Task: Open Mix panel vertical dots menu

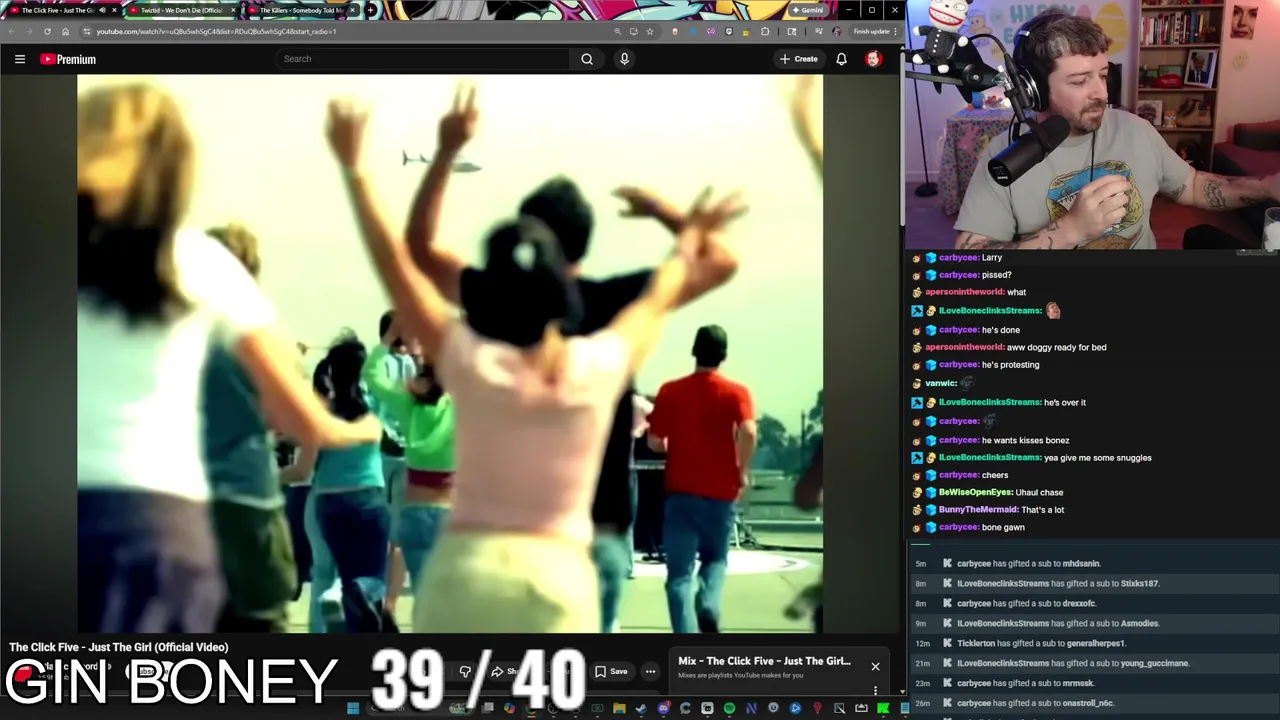Action: click(875, 690)
